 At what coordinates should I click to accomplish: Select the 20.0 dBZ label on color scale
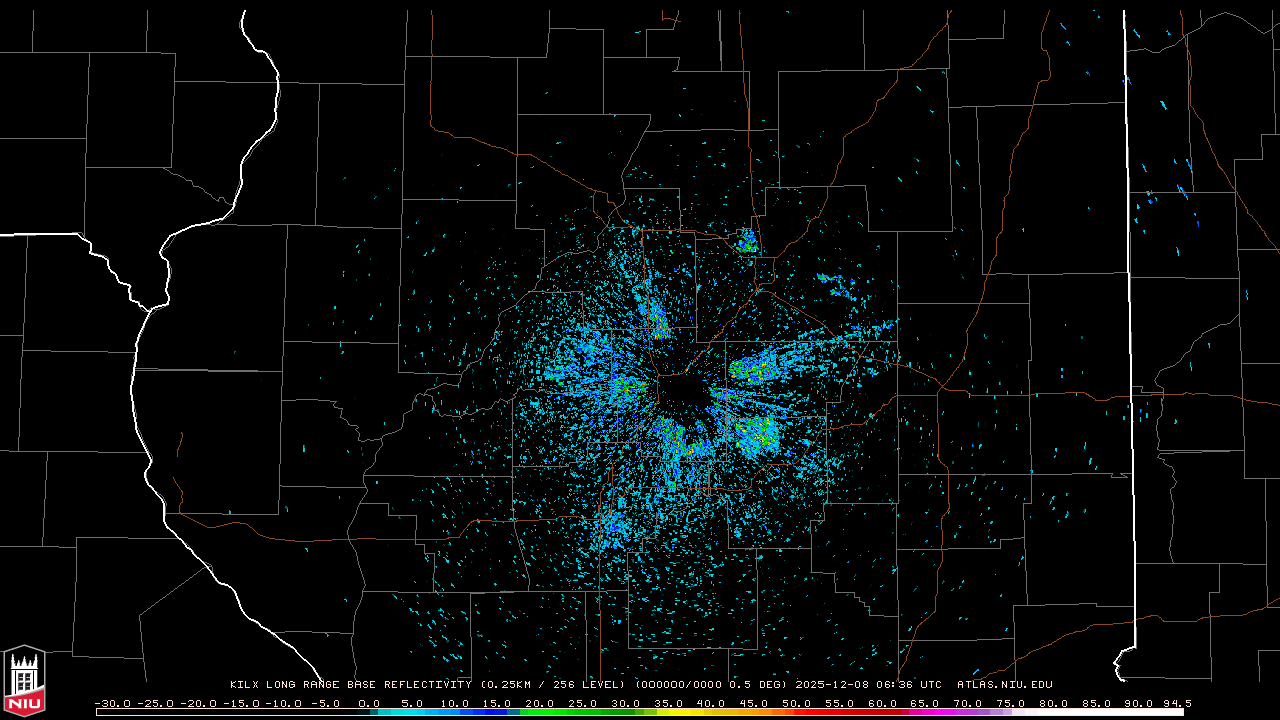click(539, 703)
